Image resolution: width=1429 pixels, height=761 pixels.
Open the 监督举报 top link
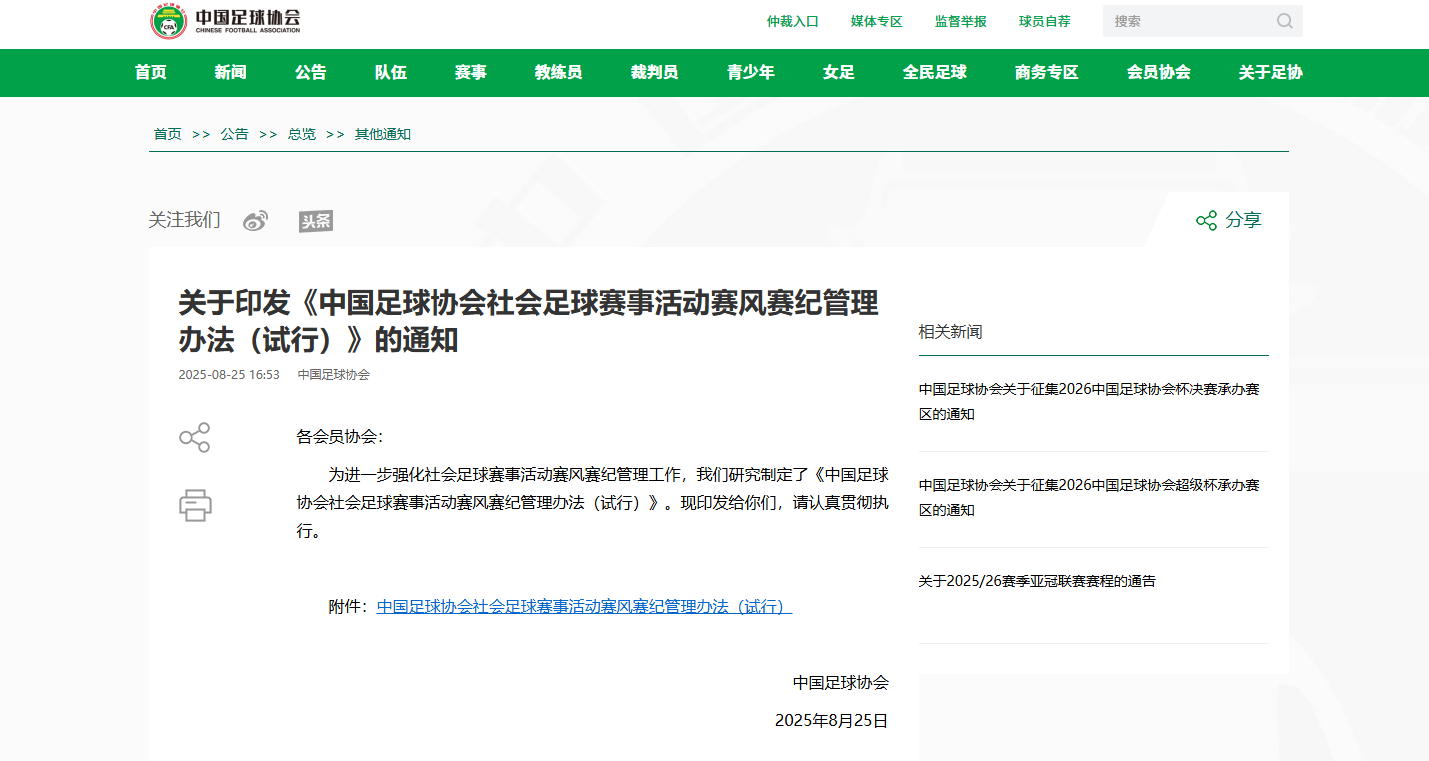(x=960, y=21)
